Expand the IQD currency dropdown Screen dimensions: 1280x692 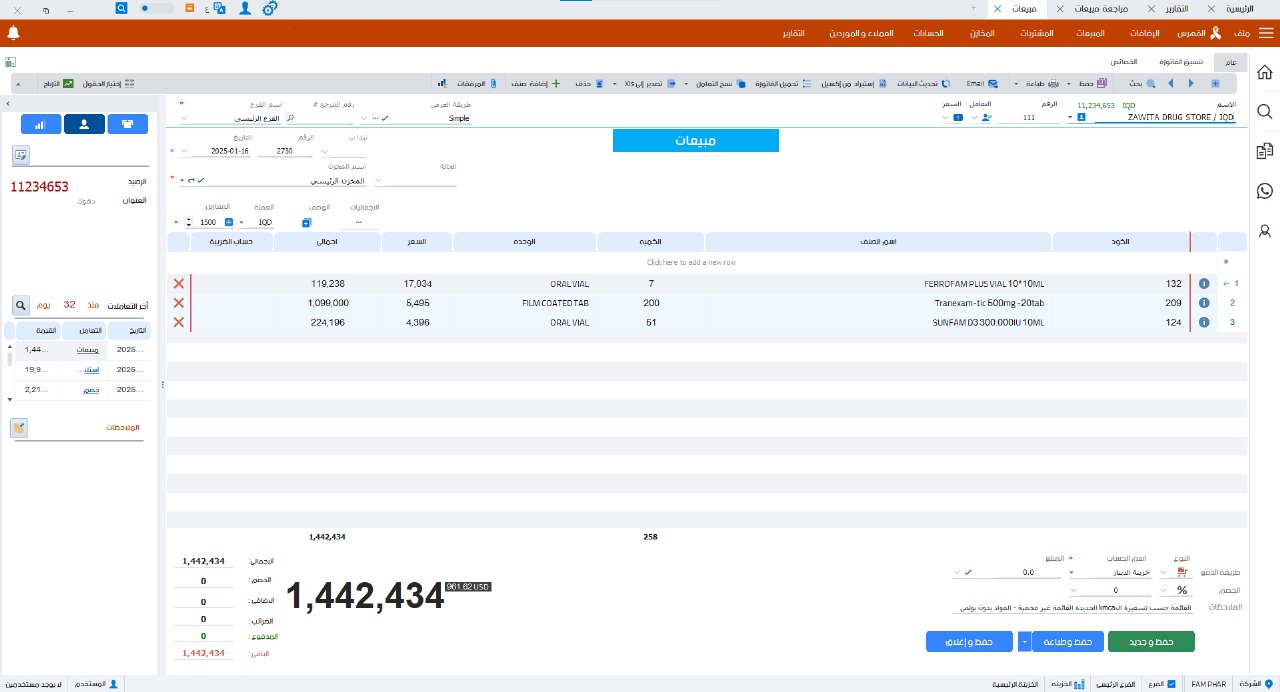tap(242, 222)
